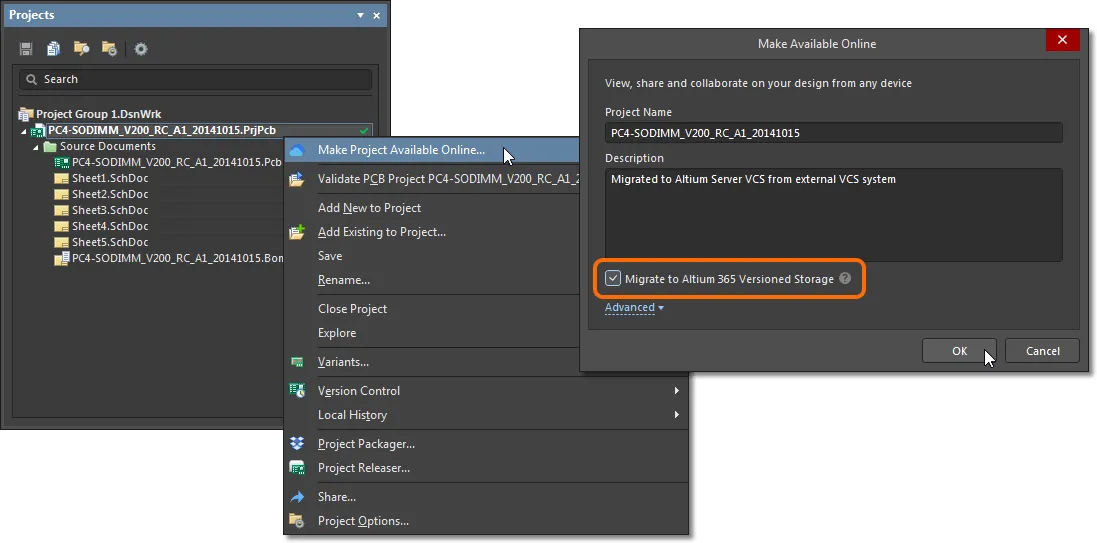This screenshot has width=1097, height=543.
Task: Click the Search field in Projects panel
Action: tap(195, 80)
